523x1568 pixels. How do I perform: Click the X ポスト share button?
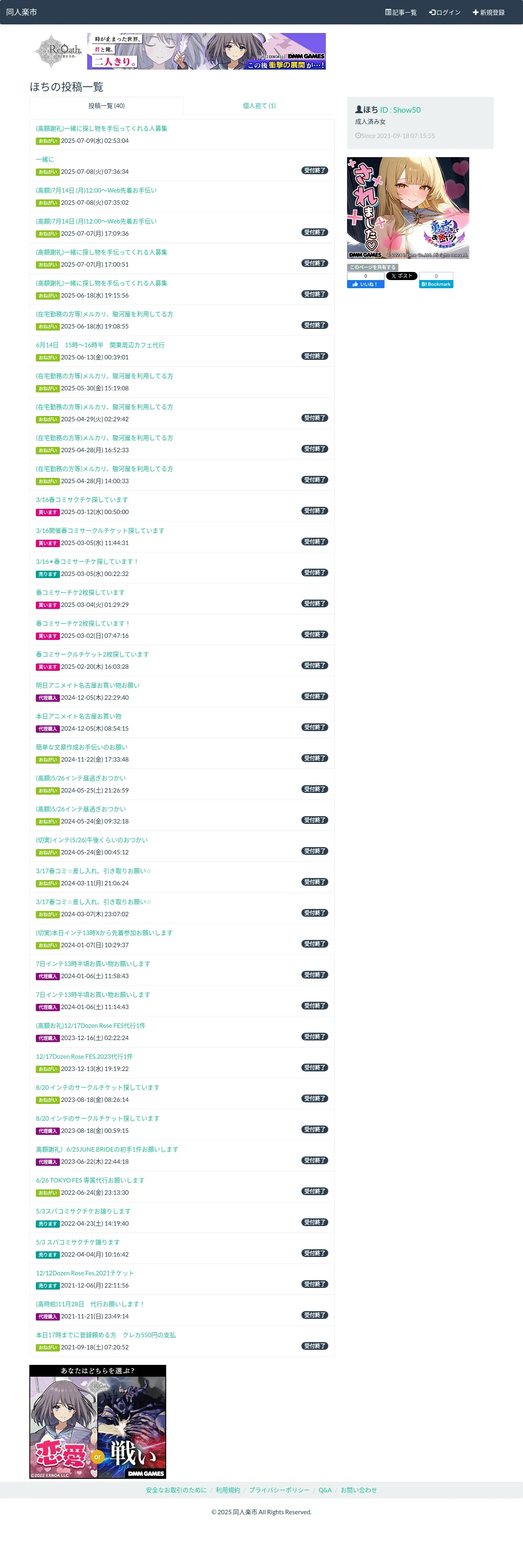click(401, 276)
